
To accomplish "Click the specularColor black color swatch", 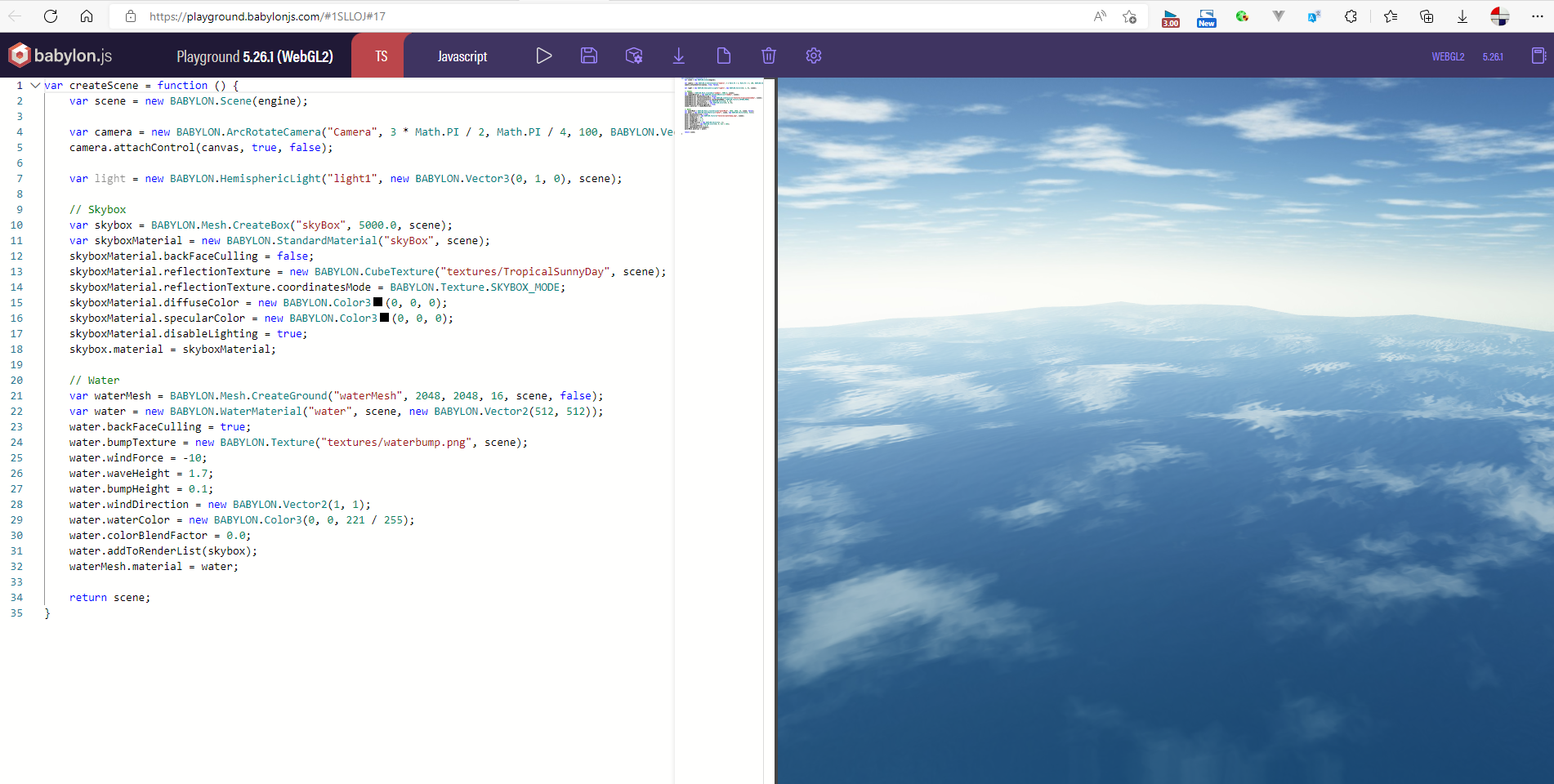I will point(384,318).
